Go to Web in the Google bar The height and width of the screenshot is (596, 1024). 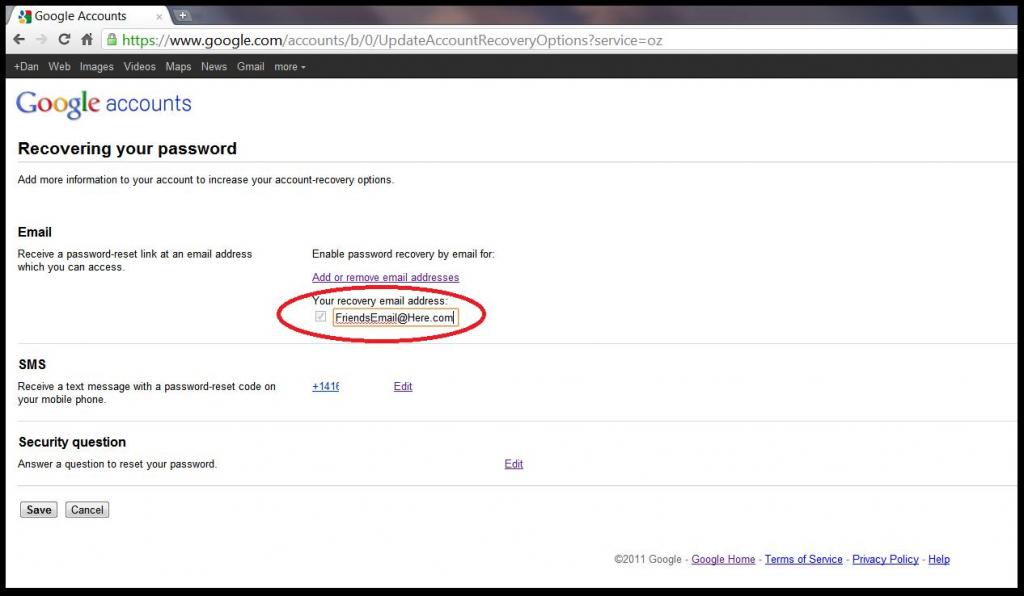pos(59,67)
